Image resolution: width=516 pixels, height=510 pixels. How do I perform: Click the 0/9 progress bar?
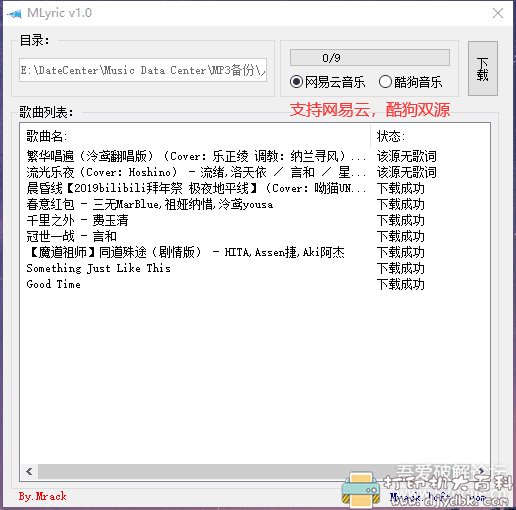click(x=370, y=58)
